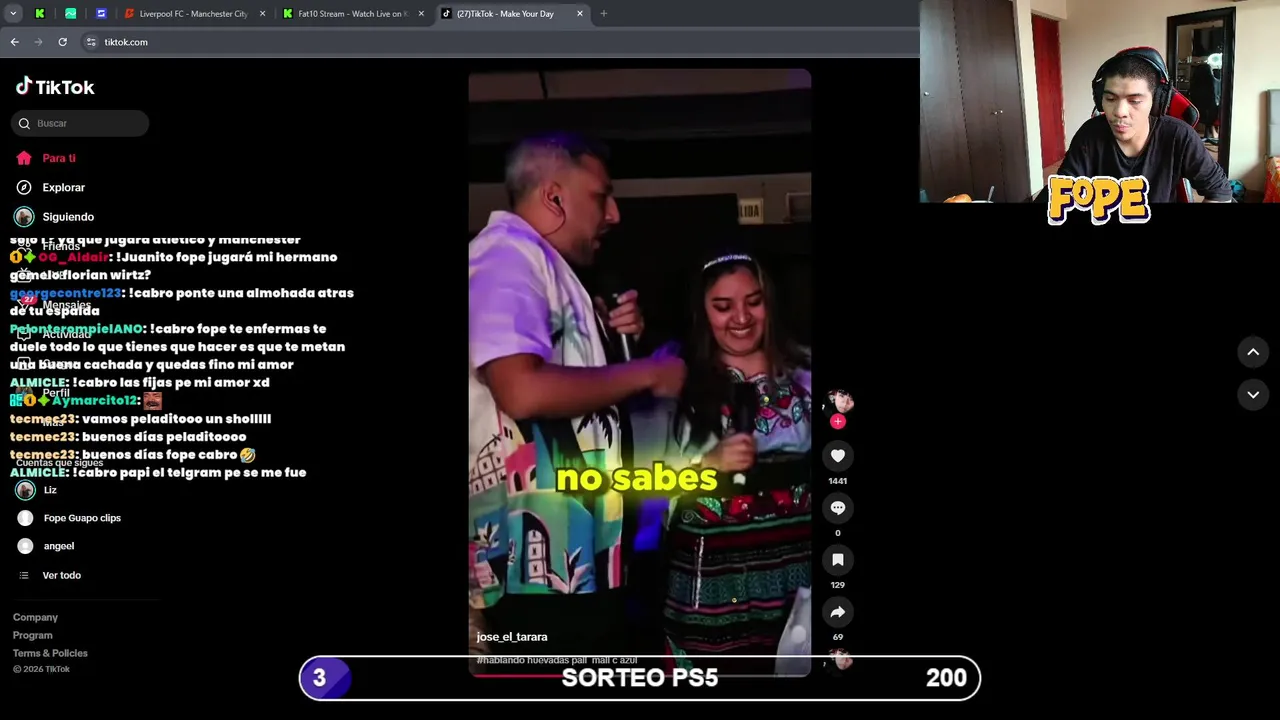Follow creator with the red plus button
1280x720 pixels.
(838, 421)
